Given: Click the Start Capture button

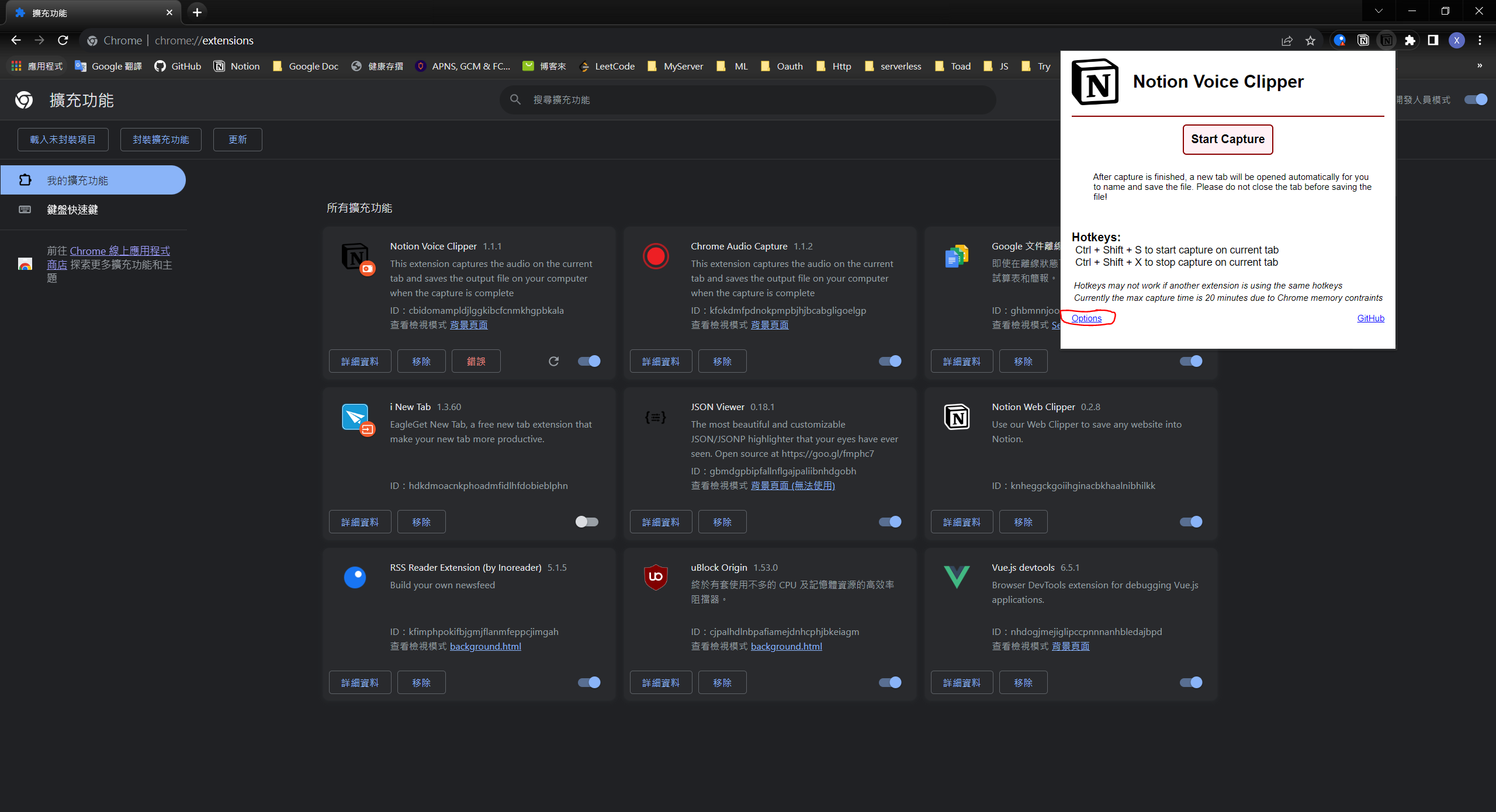Looking at the screenshot, I should click(x=1227, y=139).
